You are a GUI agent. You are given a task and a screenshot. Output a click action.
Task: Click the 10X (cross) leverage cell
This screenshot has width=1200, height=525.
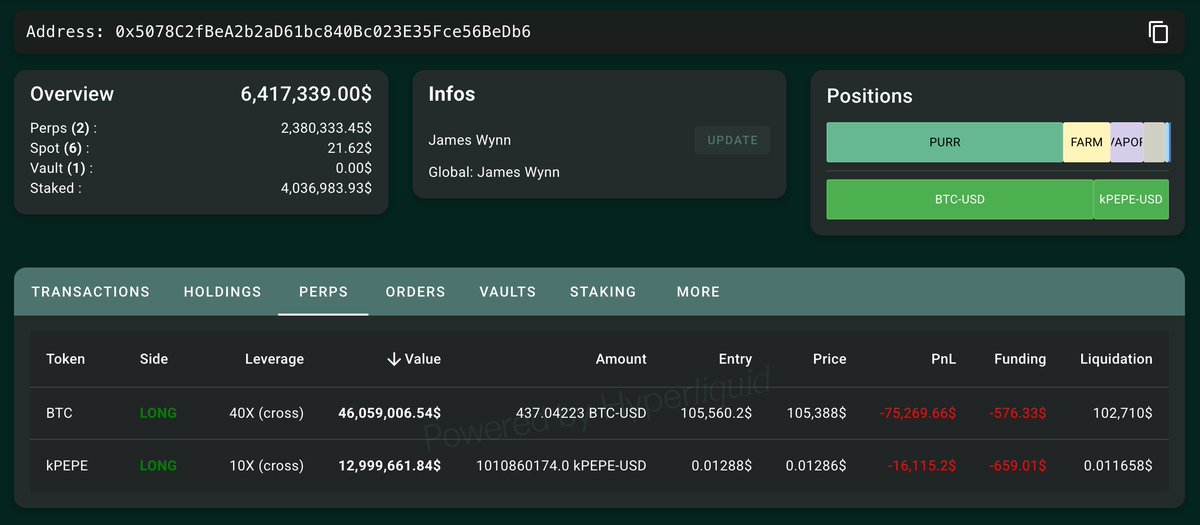click(x=267, y=466)
